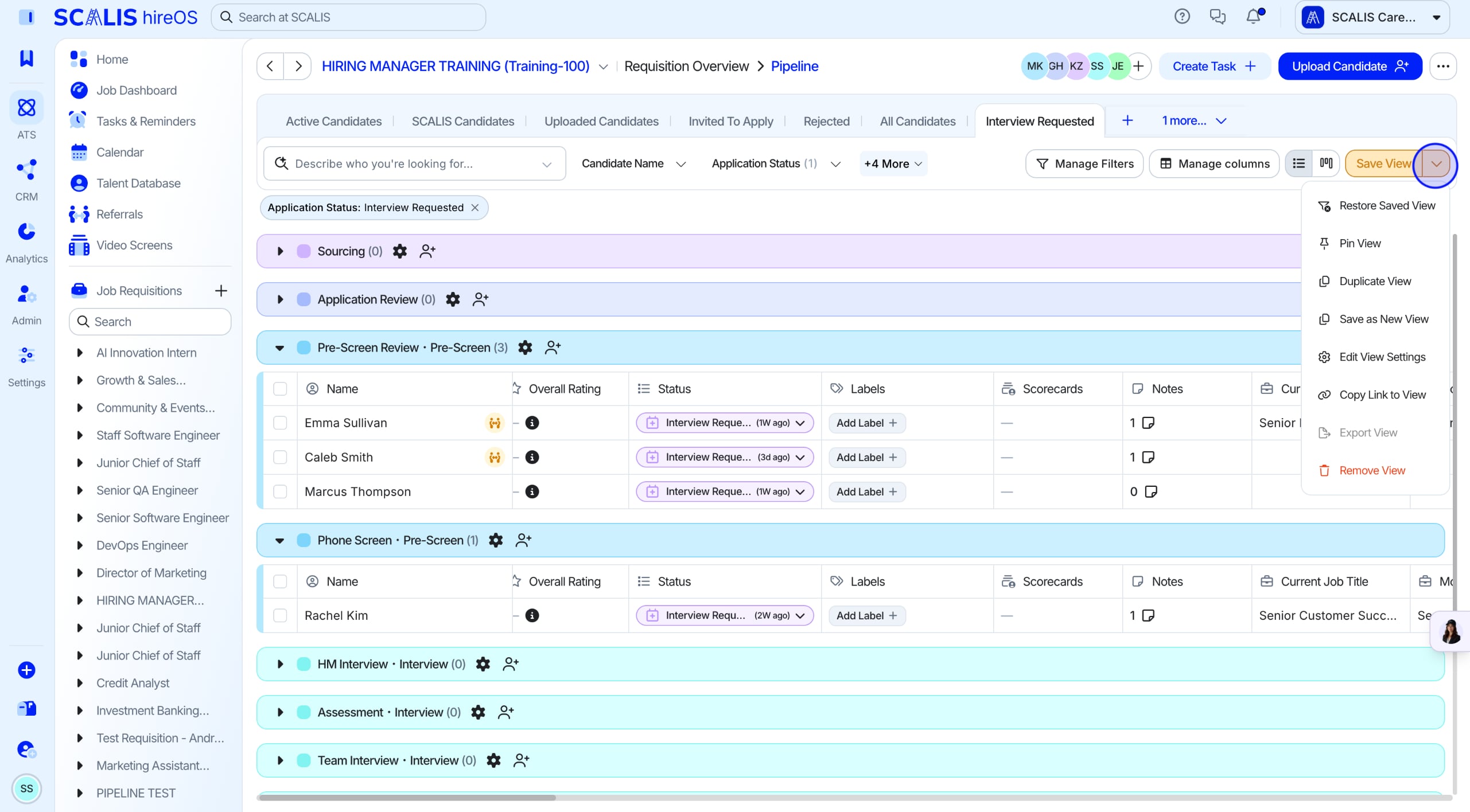Open CRM module in left rail
1470x812 pixels.
[x=26, y=179]
